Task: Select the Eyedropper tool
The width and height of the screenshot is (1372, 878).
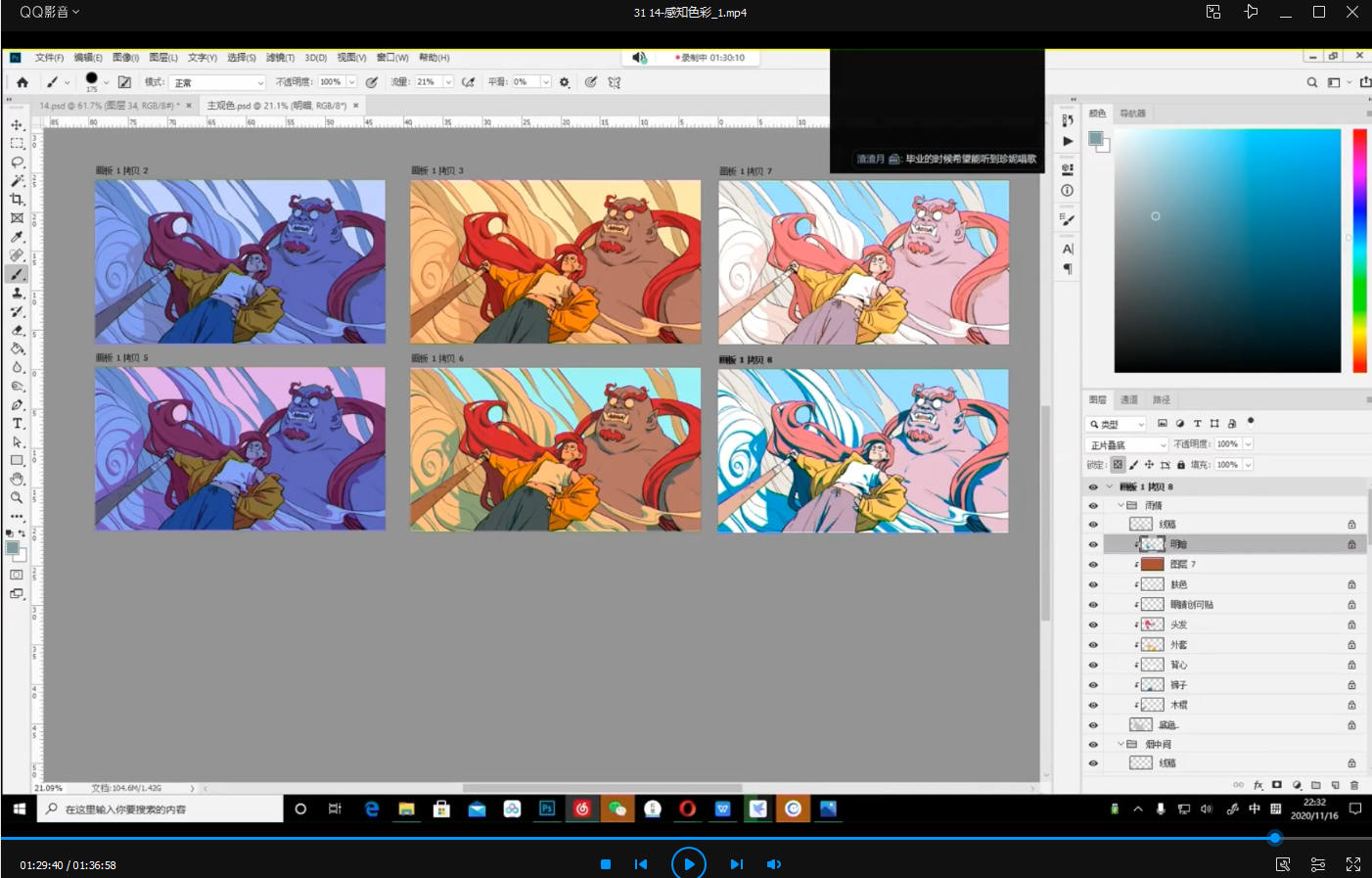Action: click(17, 237)
